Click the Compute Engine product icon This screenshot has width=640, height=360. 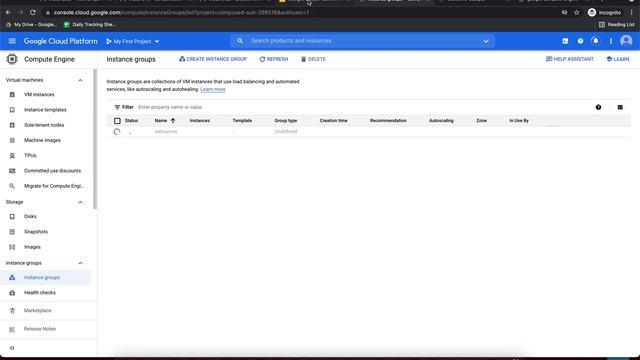(12, 59)
